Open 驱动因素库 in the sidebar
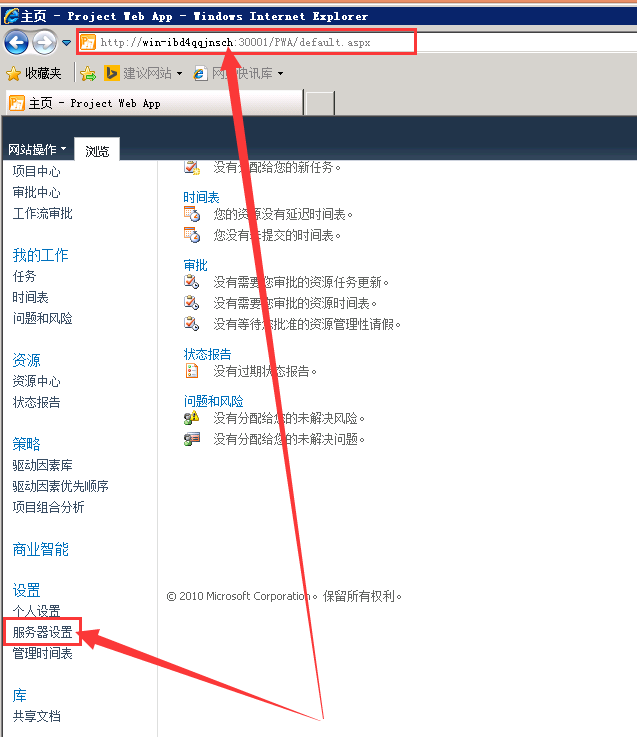Image resolution: width=637 pixels, height=737 pixels. click(42, 465)
